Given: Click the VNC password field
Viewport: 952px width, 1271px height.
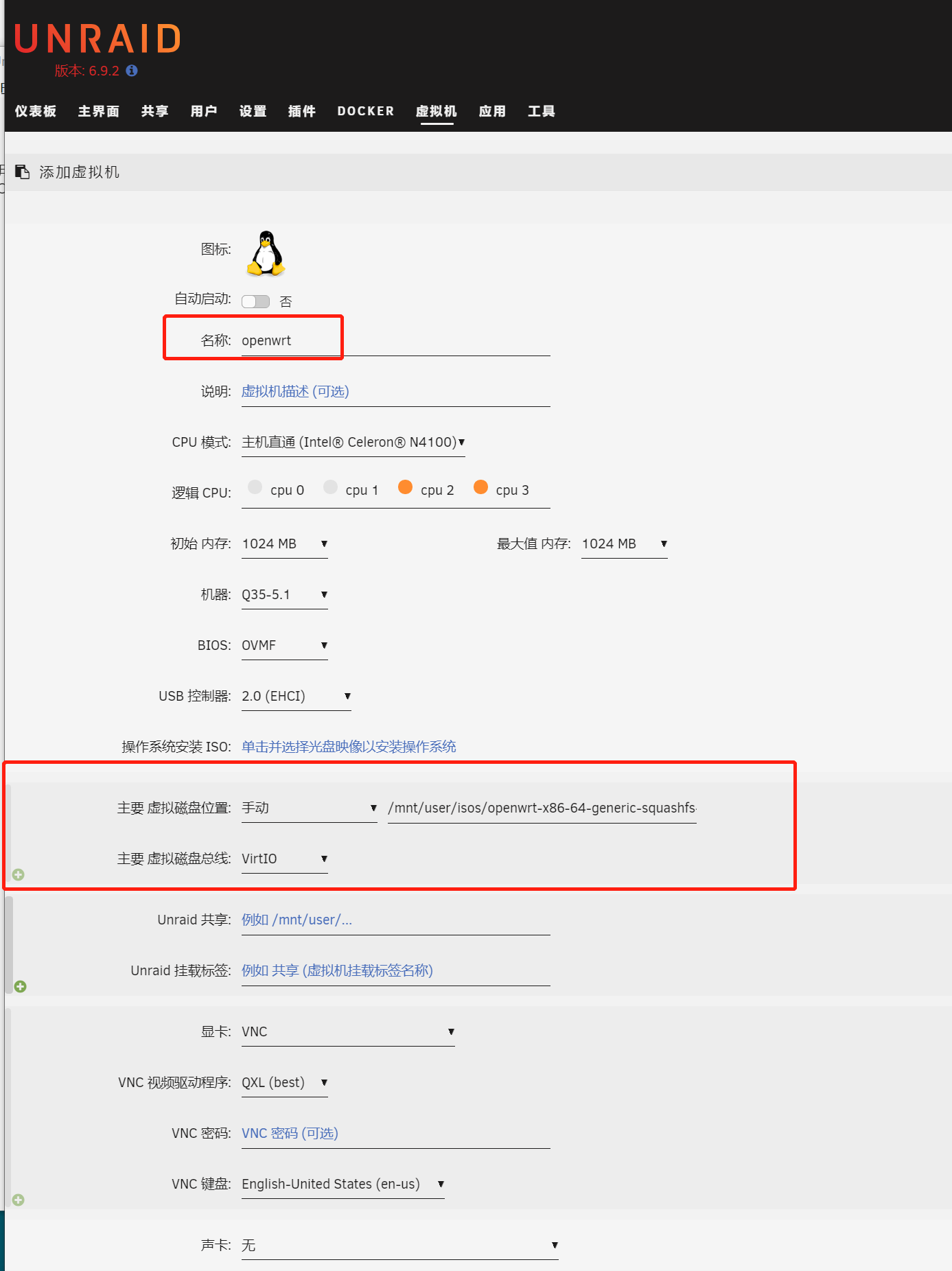Looking at the screenshot, I should tap(396, 1134).
